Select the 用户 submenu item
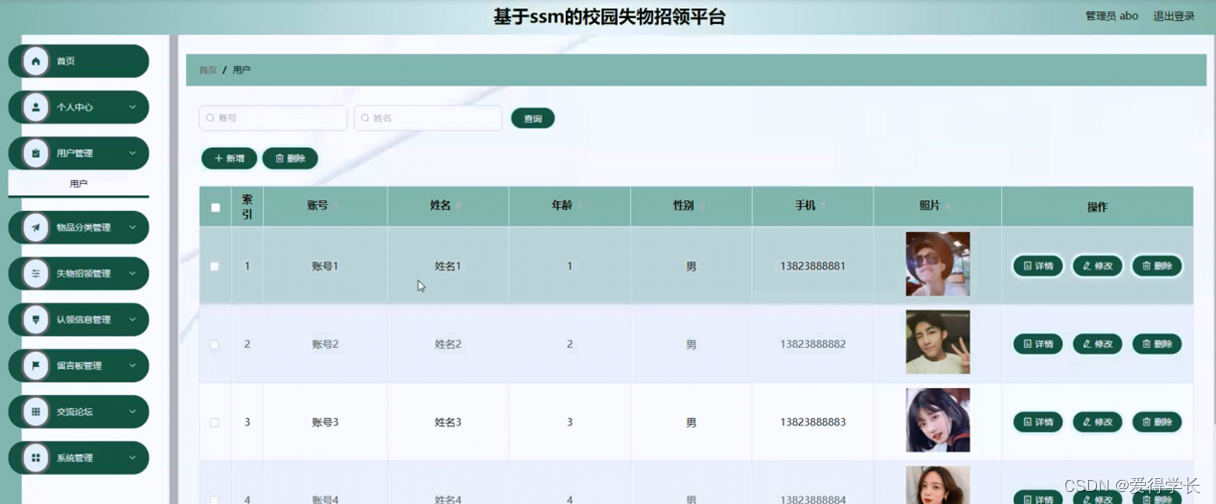The height and width of the screenshot is (504, 1216). [79, 184]
